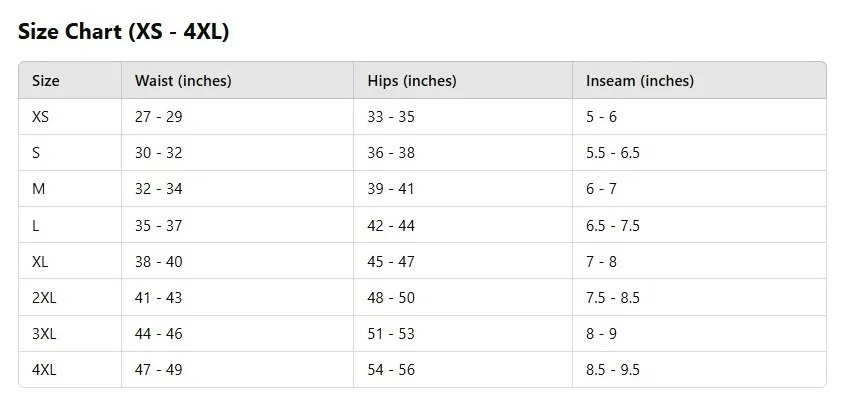This screenshot has width=843, height=401.
Task: Select the 2XL size label
Action: (x=44, y=298)
